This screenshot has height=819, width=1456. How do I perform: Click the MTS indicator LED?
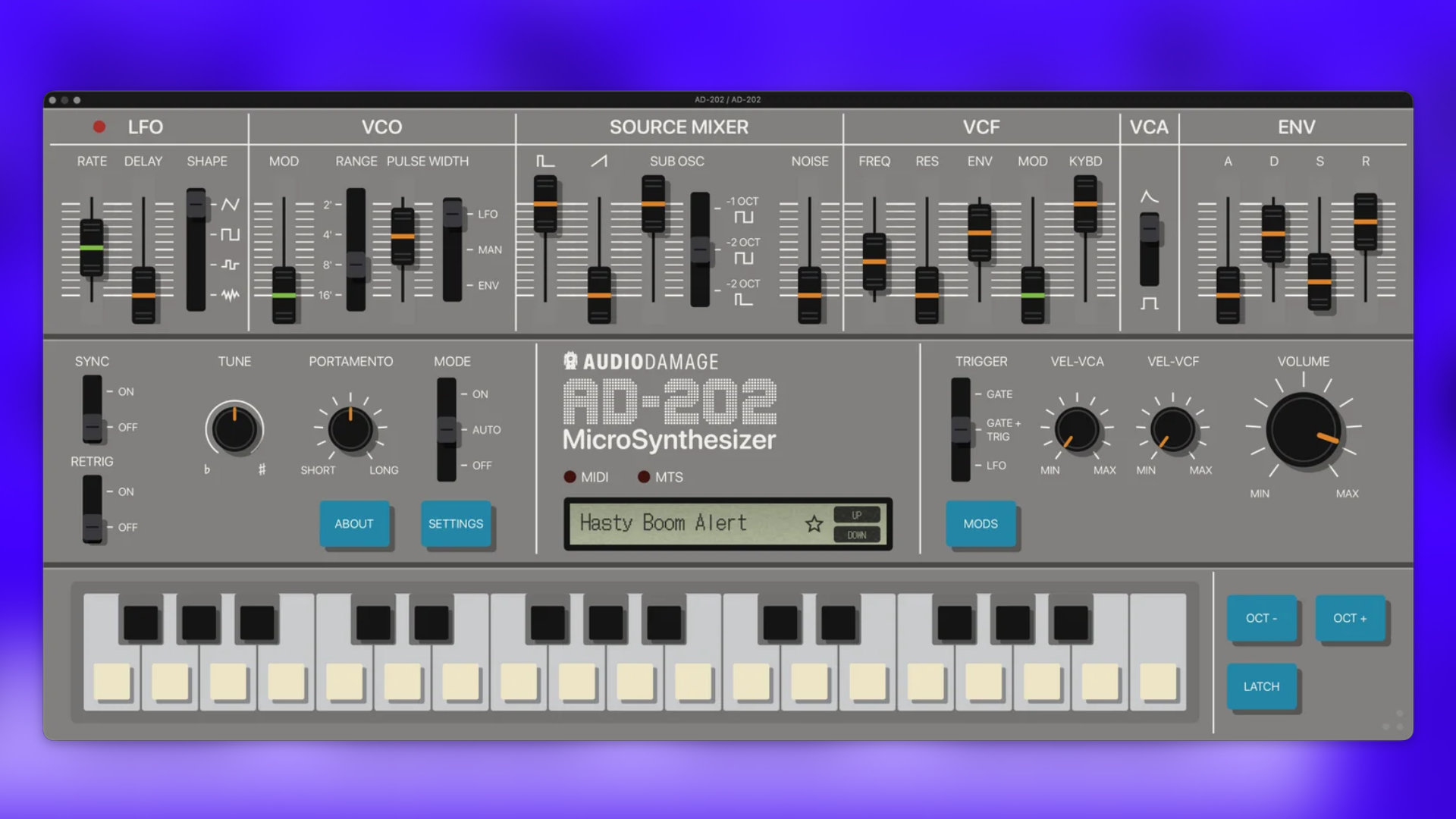coord(644,477)
